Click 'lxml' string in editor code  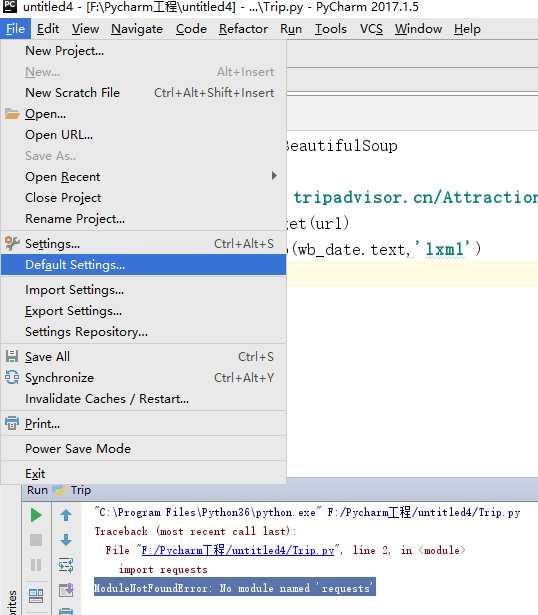coord(447,249)
